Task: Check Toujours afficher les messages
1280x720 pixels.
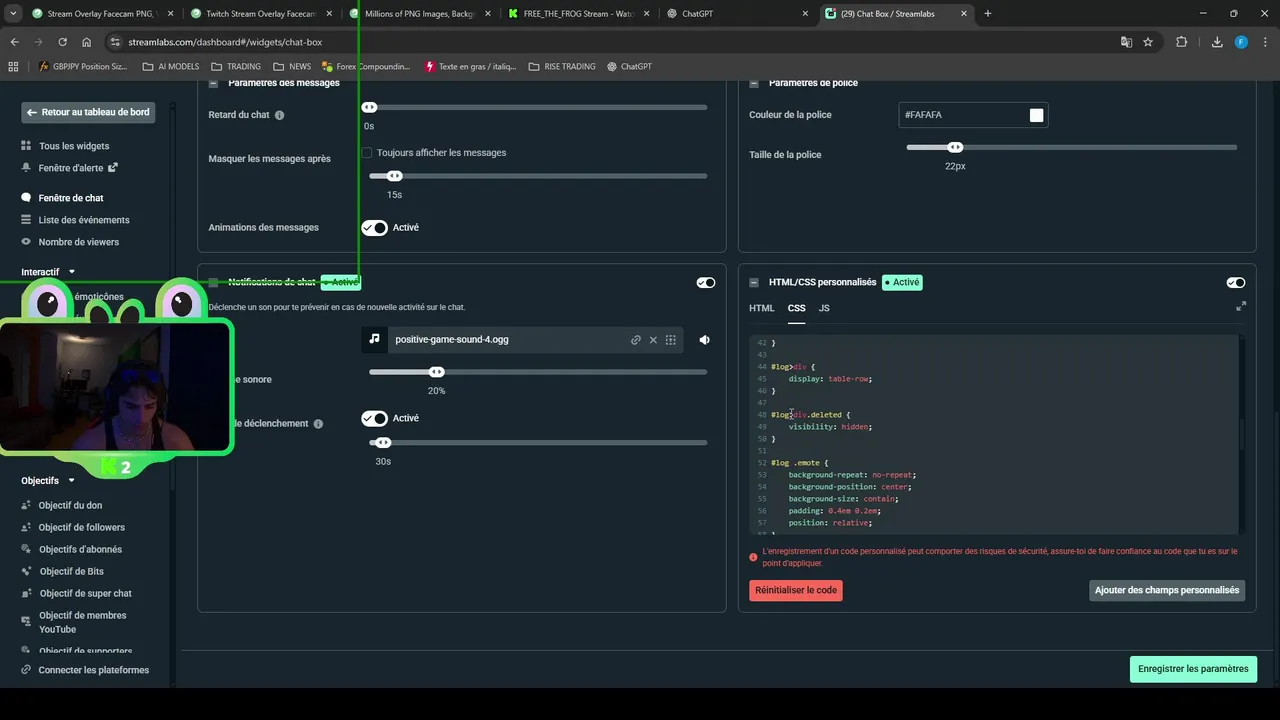Action: (x=367, y=153)
